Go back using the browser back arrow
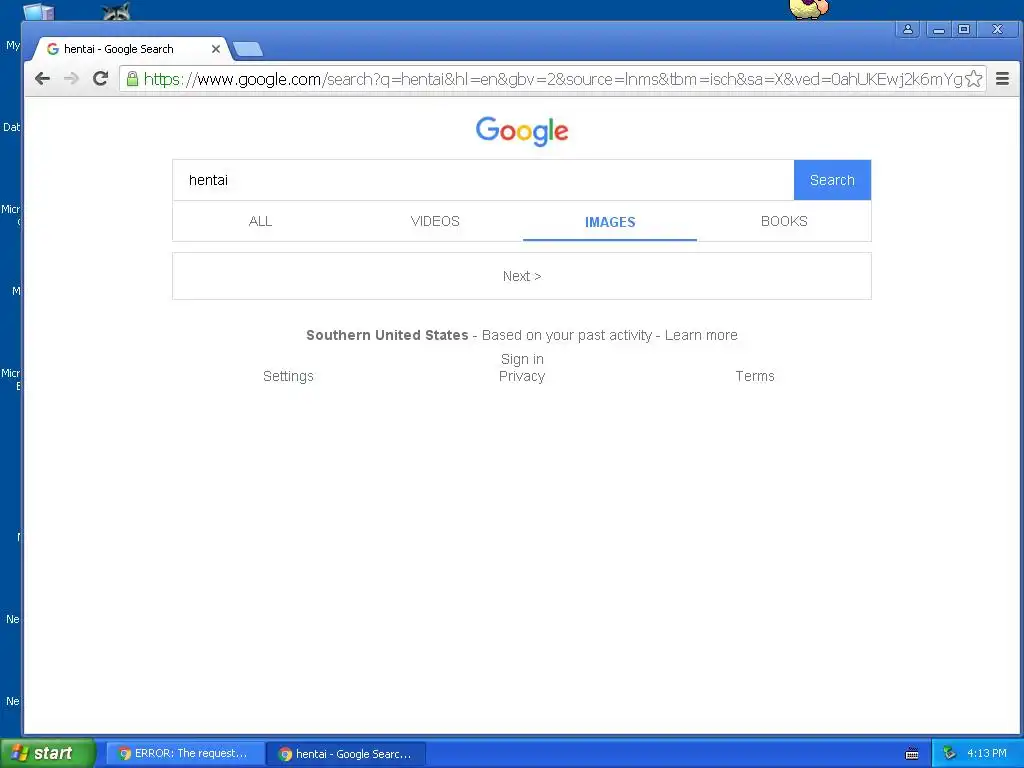This screenshot has width=1024, height=768. 42,79
